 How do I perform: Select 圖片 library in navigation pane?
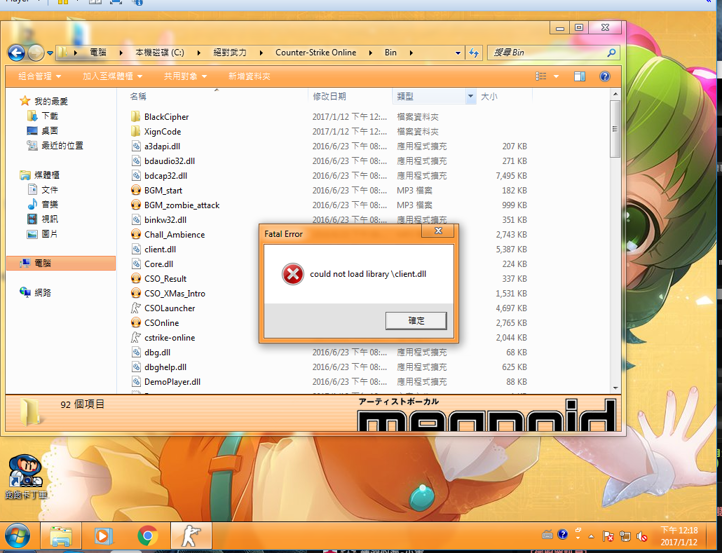coord(42,233)
